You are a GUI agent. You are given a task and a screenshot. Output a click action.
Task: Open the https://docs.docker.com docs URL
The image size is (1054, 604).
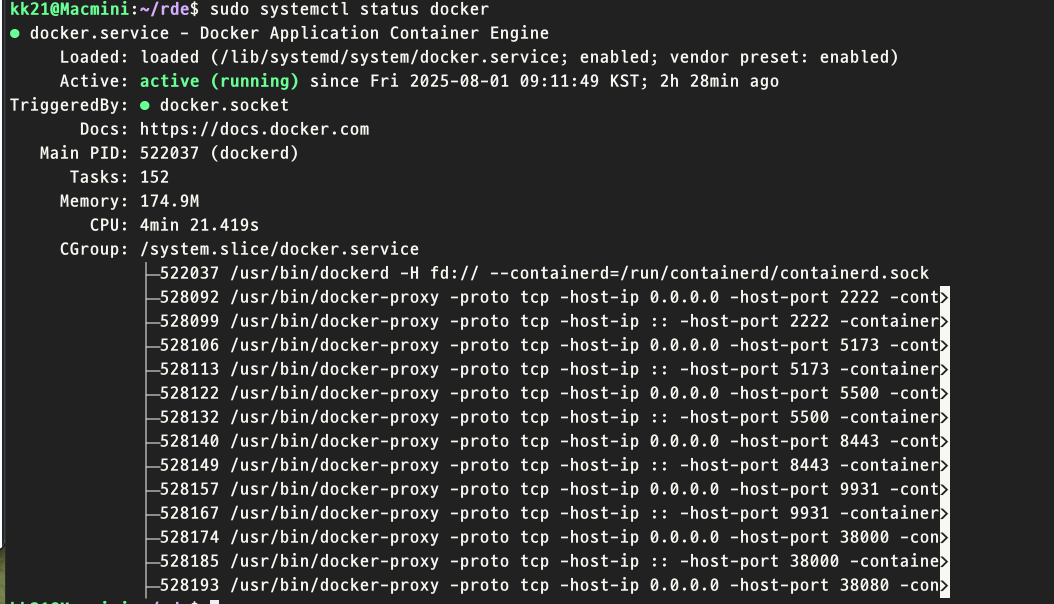254,129
